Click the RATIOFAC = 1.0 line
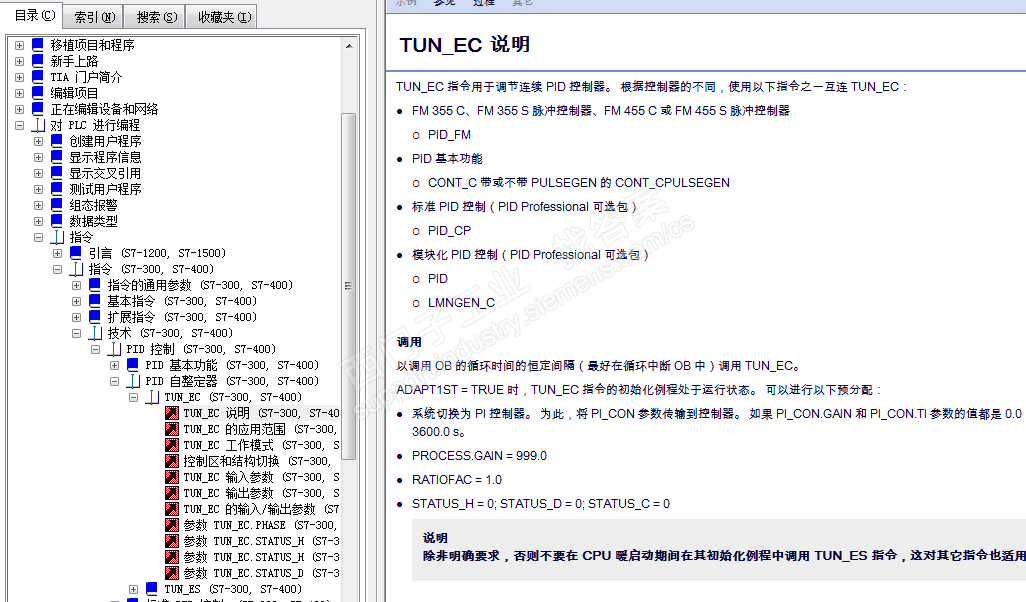Image resolution: width=1026 pixels, height=602 pixels. coord(457,480)
